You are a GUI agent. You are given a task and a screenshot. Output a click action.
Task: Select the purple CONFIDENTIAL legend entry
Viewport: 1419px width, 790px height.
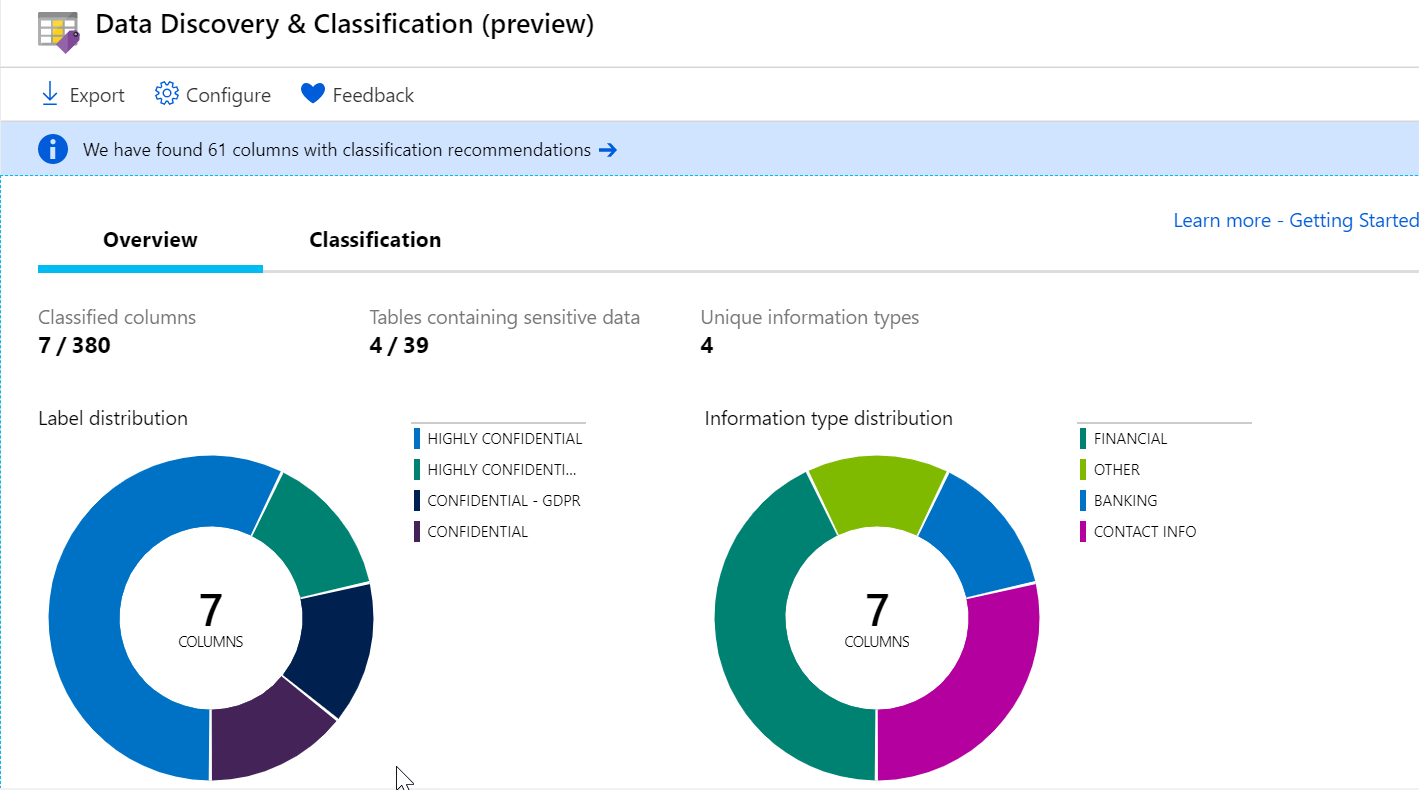click(477, 531)
